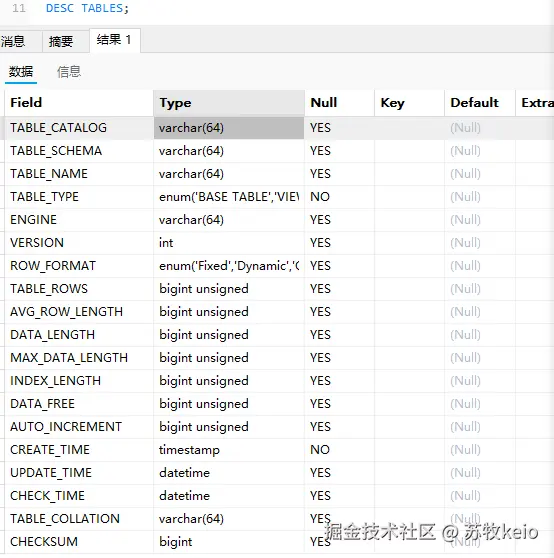Viewport: 554px width, 558px height.
Task: Click bigint unsigned type of TABLE_ROWS
Action: [229, 289]
